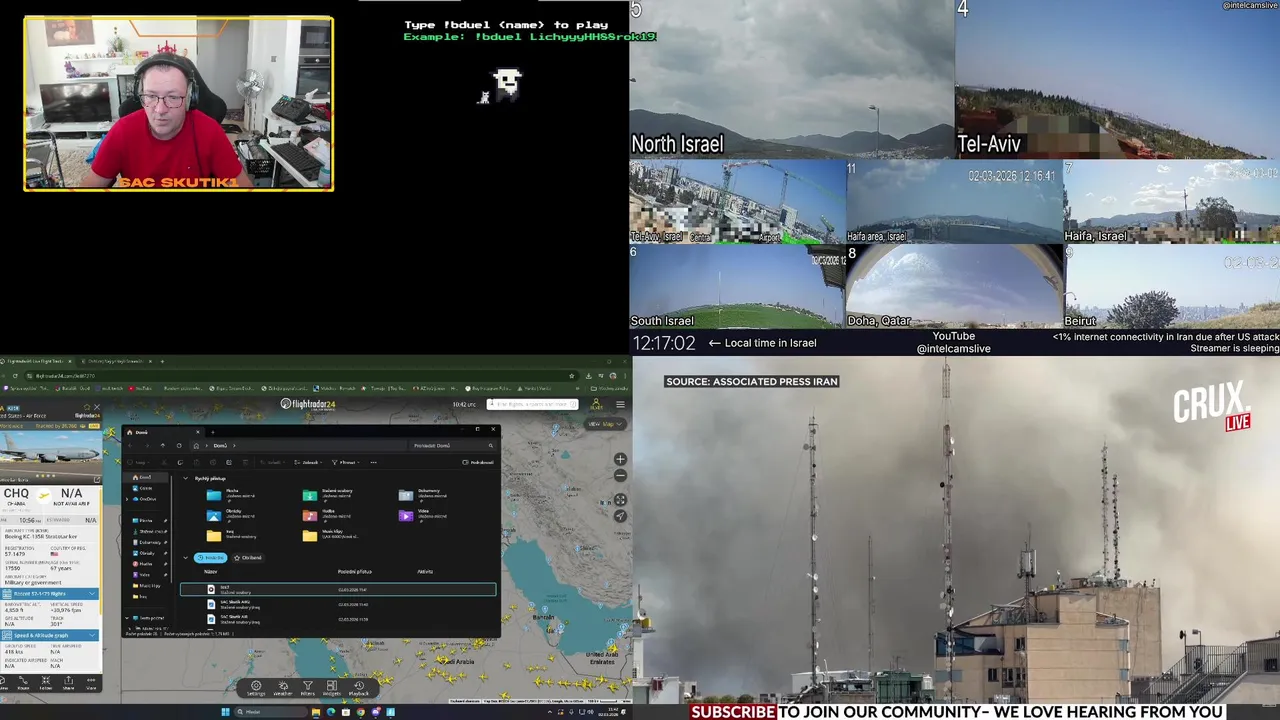Center map on my location arrow icon
1280x720 pixels.
click(620, 516)
